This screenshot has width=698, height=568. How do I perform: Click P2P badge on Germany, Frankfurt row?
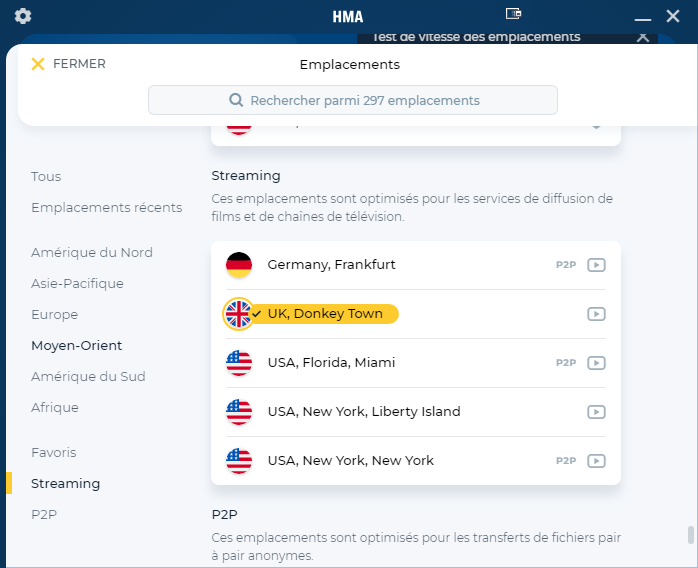click(566, 265)
